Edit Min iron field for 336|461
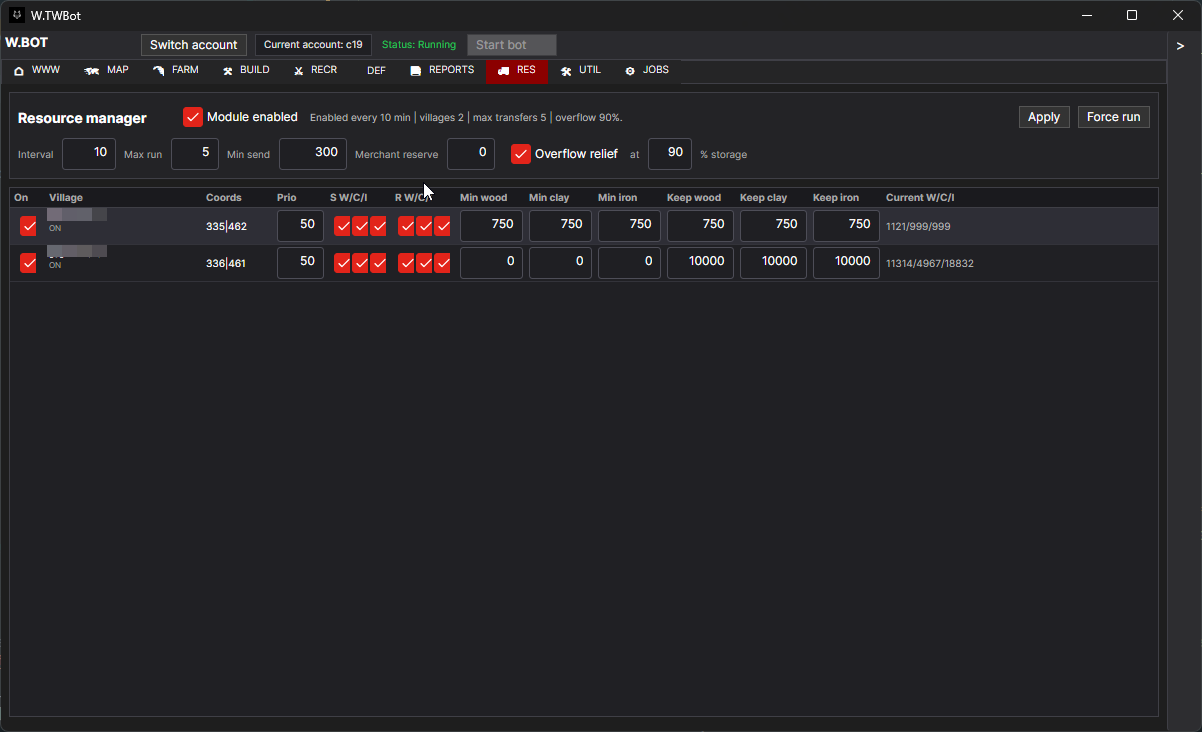The image size is (1202, 732). pos(629,263)
